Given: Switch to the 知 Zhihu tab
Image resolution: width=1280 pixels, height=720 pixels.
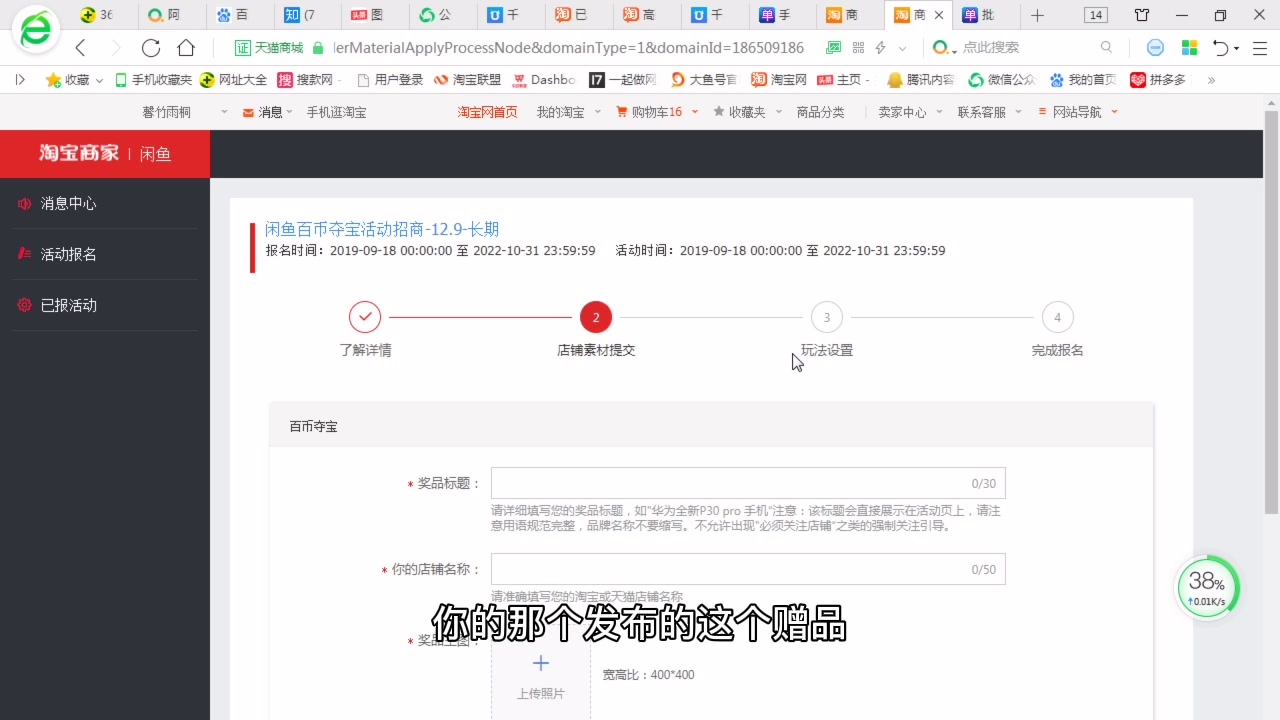Looking at the screenshot, I should pos(306,15).
